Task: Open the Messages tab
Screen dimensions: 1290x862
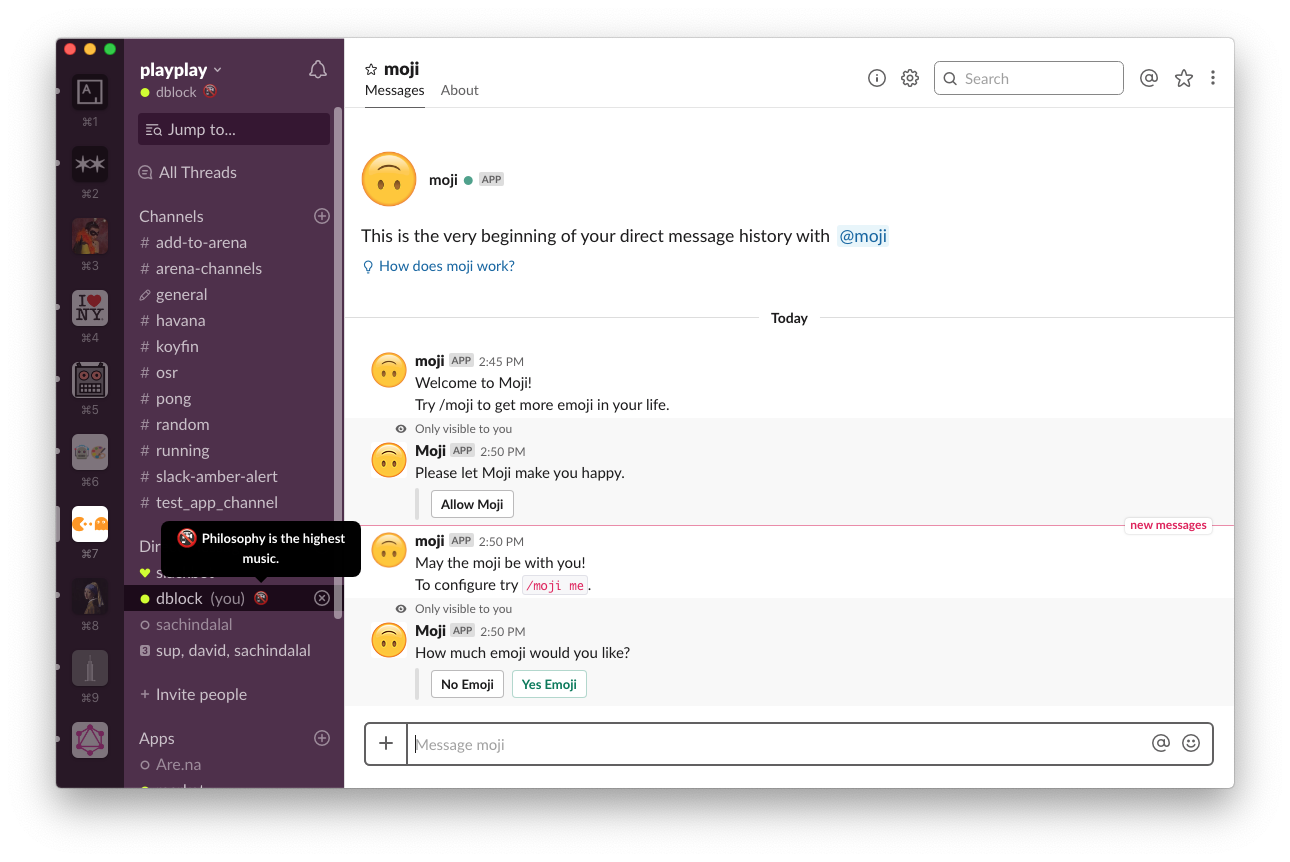Action: [x=395, y=90]
